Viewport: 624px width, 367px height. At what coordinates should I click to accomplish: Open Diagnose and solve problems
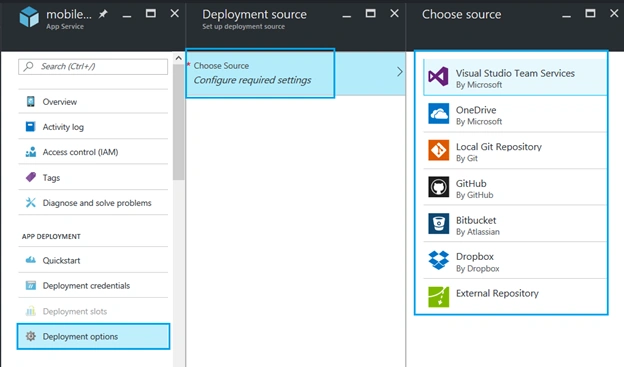(x=93, y=203)
